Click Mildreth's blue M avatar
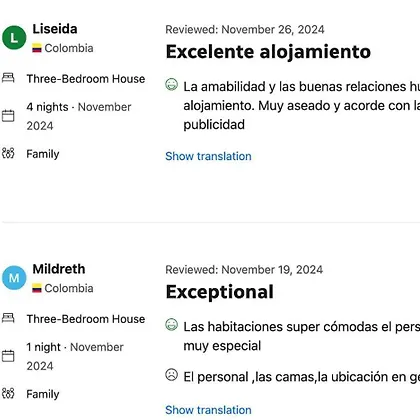420x420 pixels. tap(14, 278)
